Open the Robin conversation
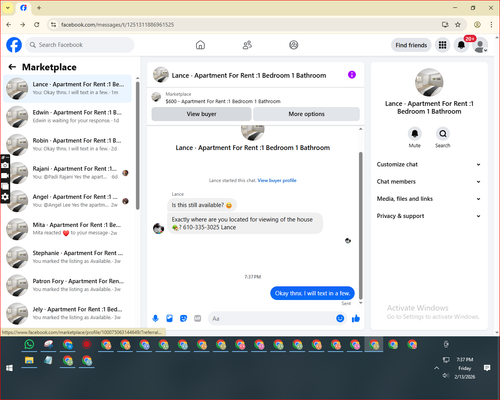 coord(67,145)
